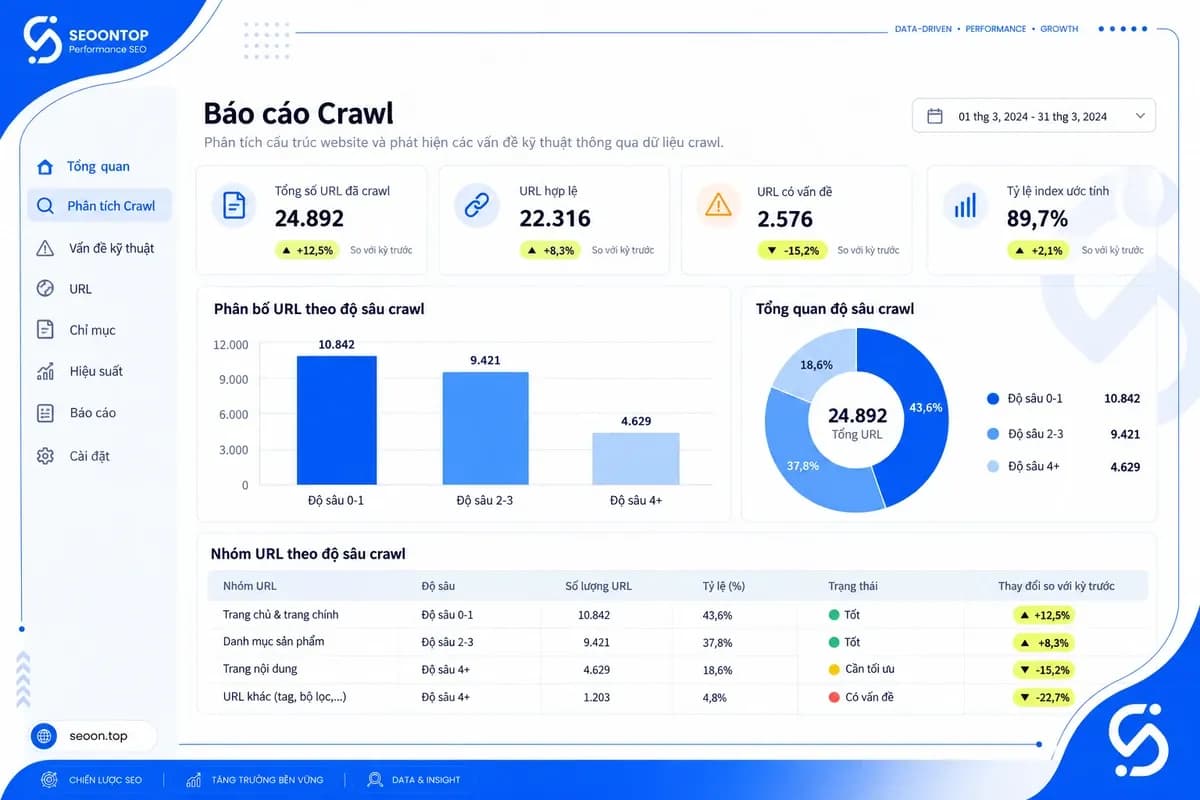Go to Hiệu suất page

click(98, 371)
